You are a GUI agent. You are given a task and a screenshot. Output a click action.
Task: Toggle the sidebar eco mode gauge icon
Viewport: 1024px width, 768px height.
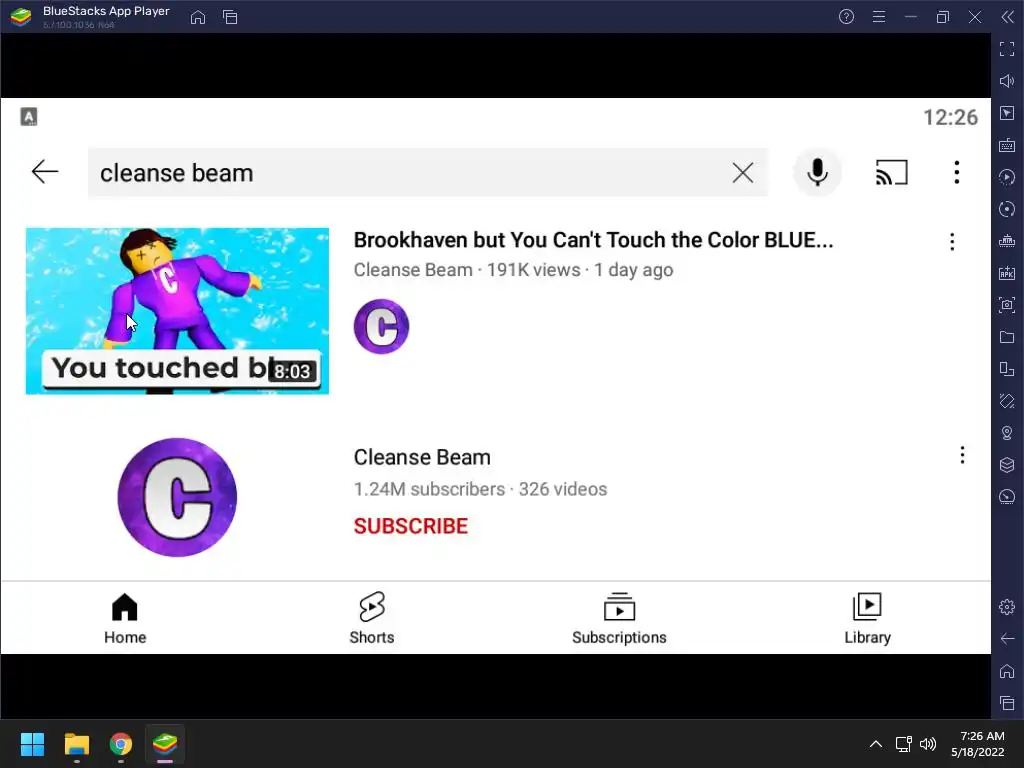1007,496
